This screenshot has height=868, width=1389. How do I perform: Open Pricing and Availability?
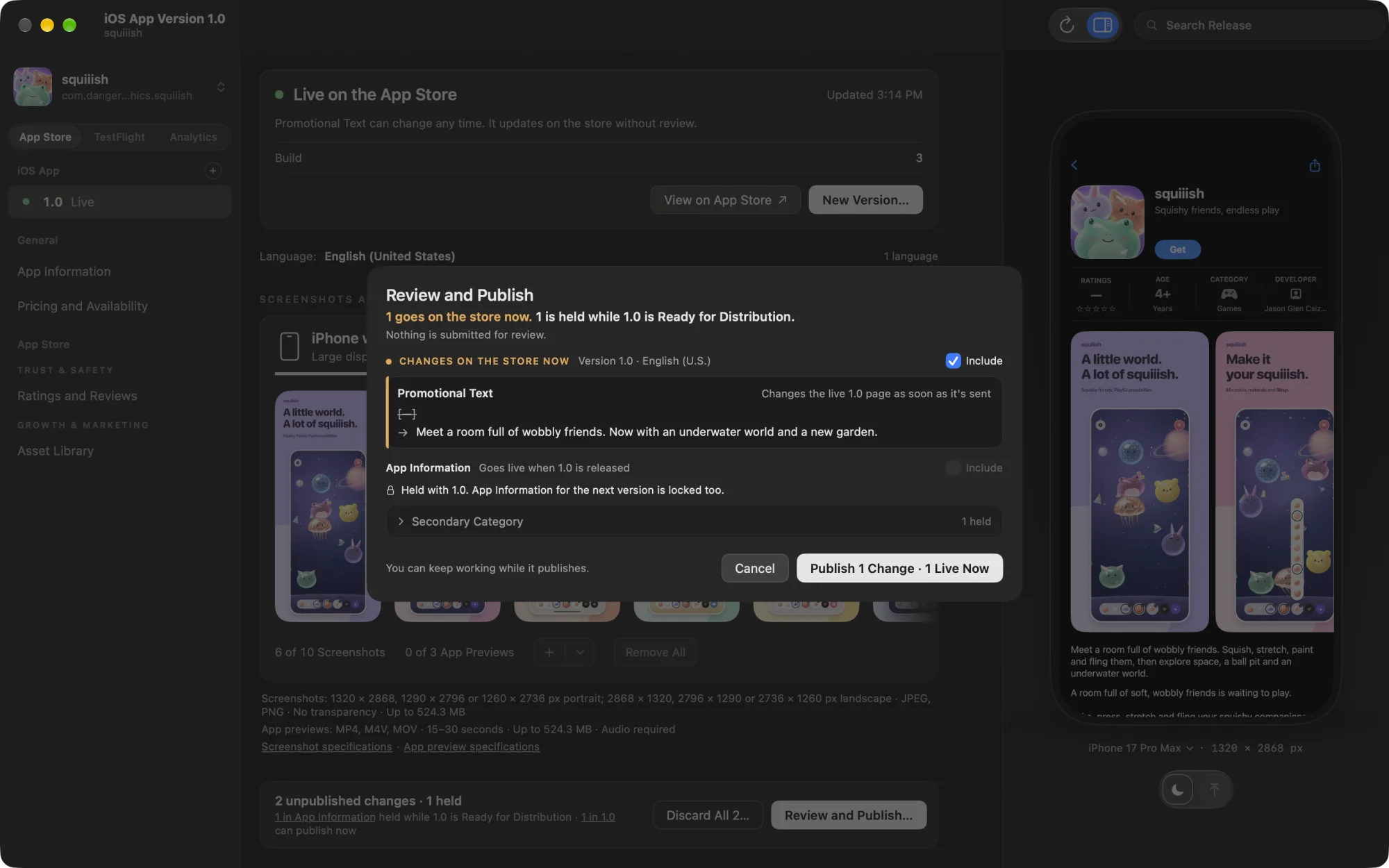(83, 306)
